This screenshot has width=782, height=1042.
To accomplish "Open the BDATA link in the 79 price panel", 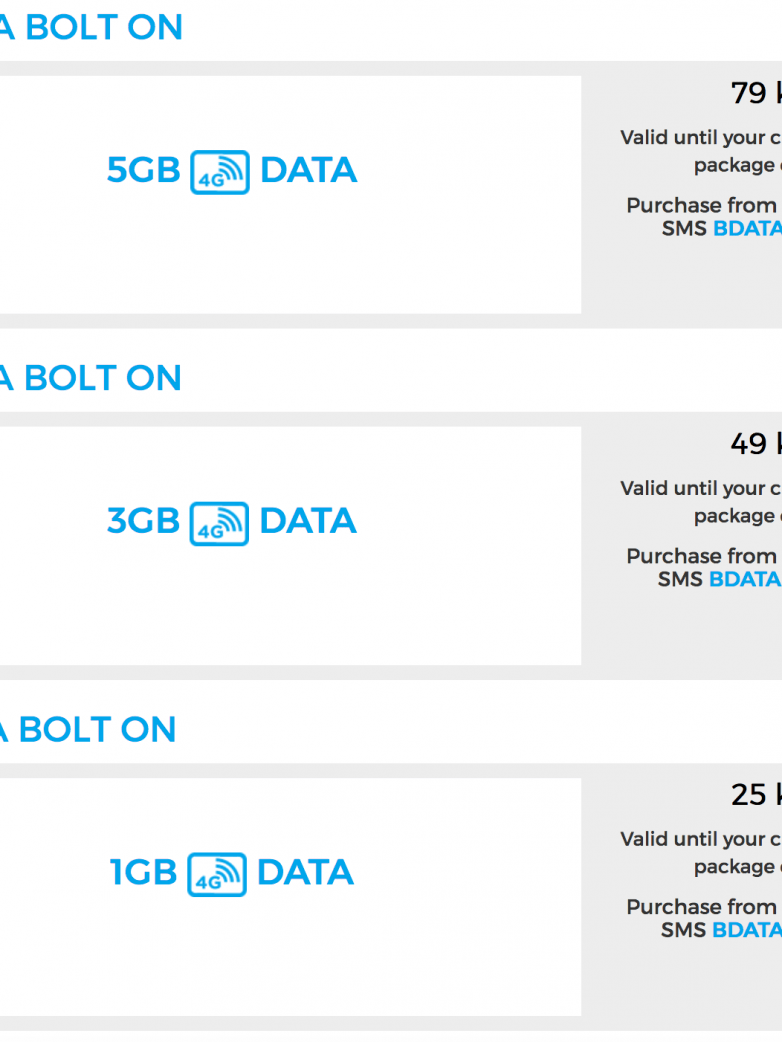I will click(x=747, y=229).
